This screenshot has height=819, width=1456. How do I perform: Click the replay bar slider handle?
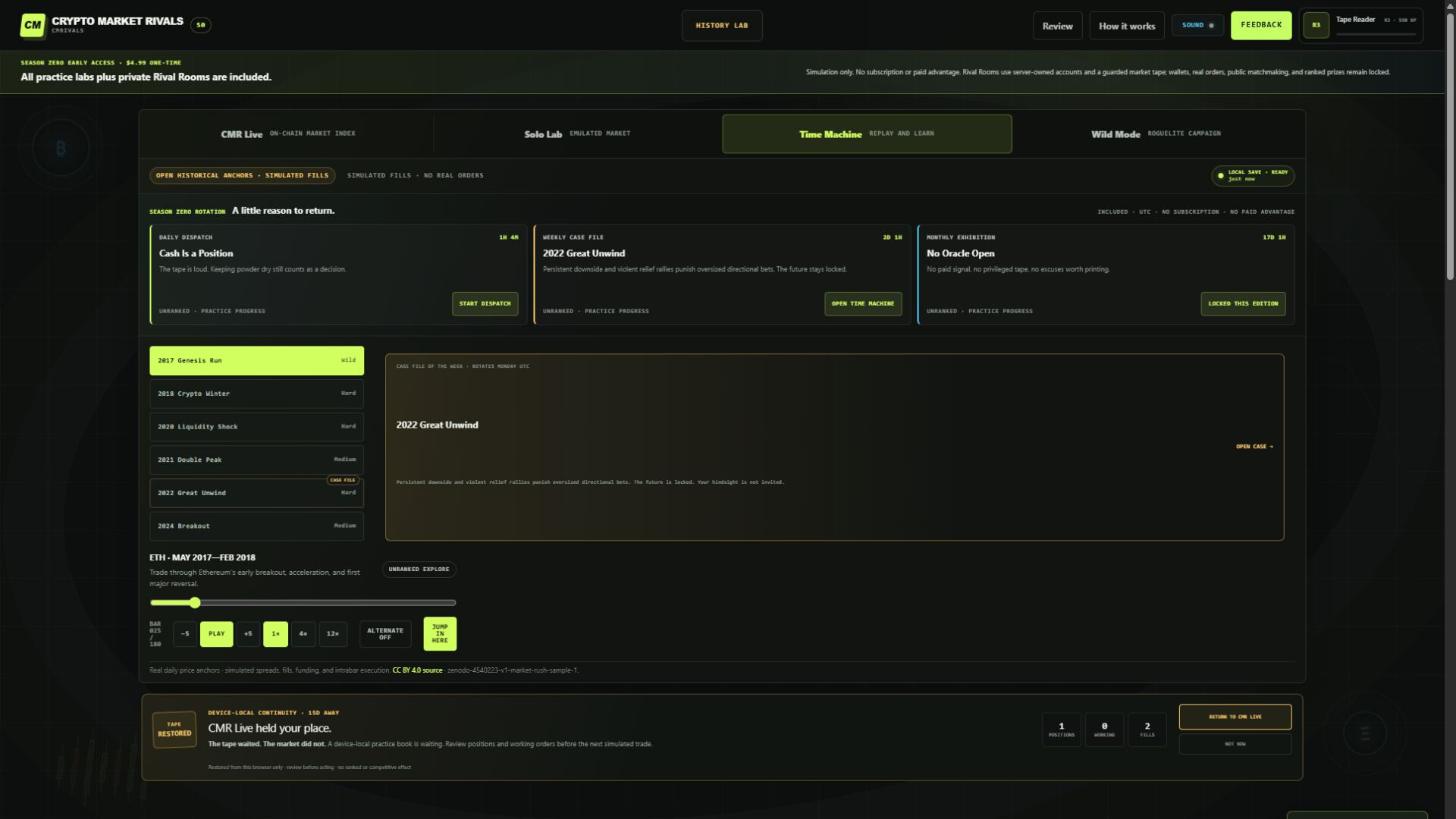click(x=195, y=603)
